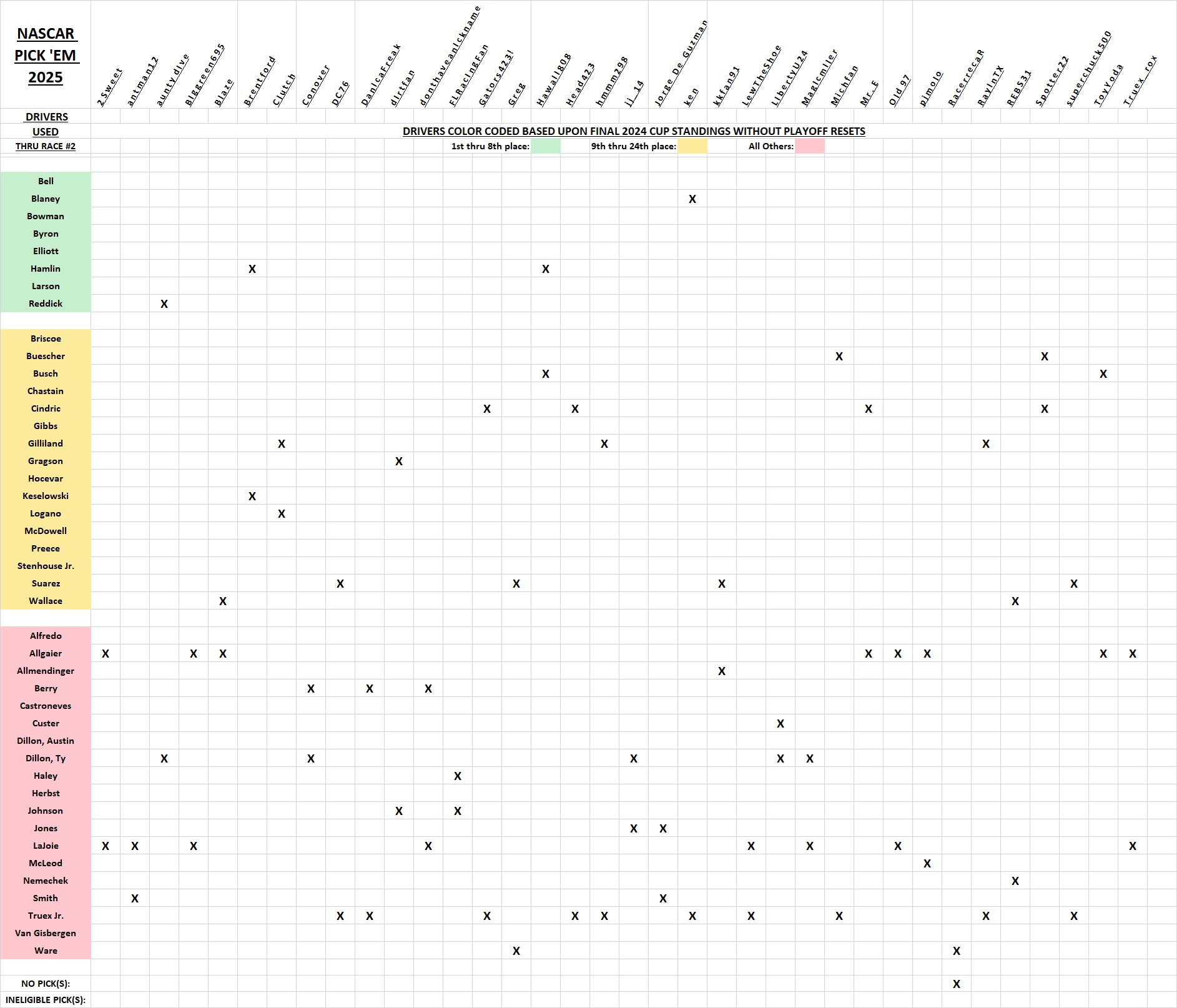Click the LewTheShoe column header
Image resolution: width=1177 pixels, height=1008 pixels.
click(761, 76)
